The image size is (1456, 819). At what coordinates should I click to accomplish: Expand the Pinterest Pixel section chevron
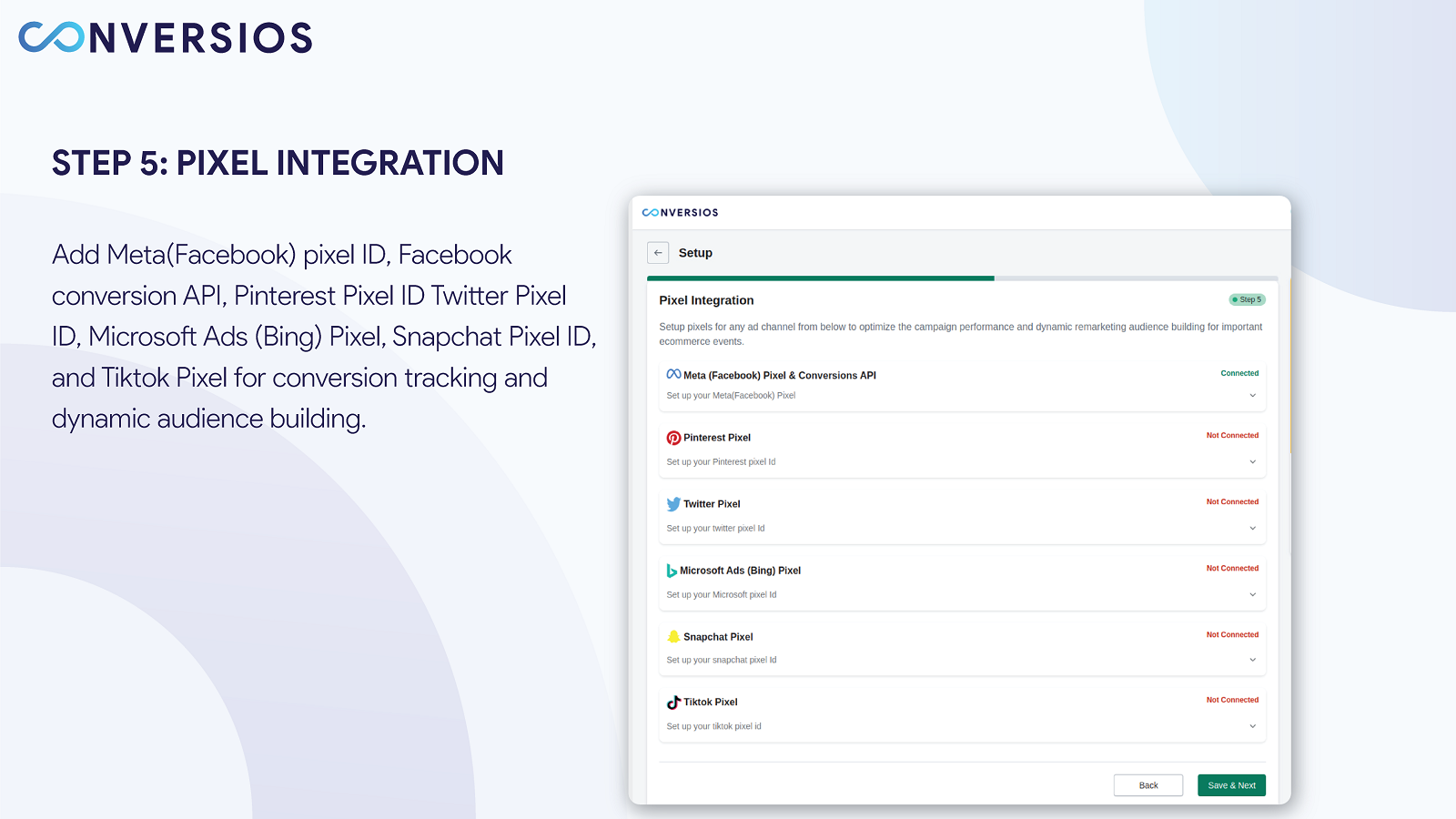(1252, 461)
